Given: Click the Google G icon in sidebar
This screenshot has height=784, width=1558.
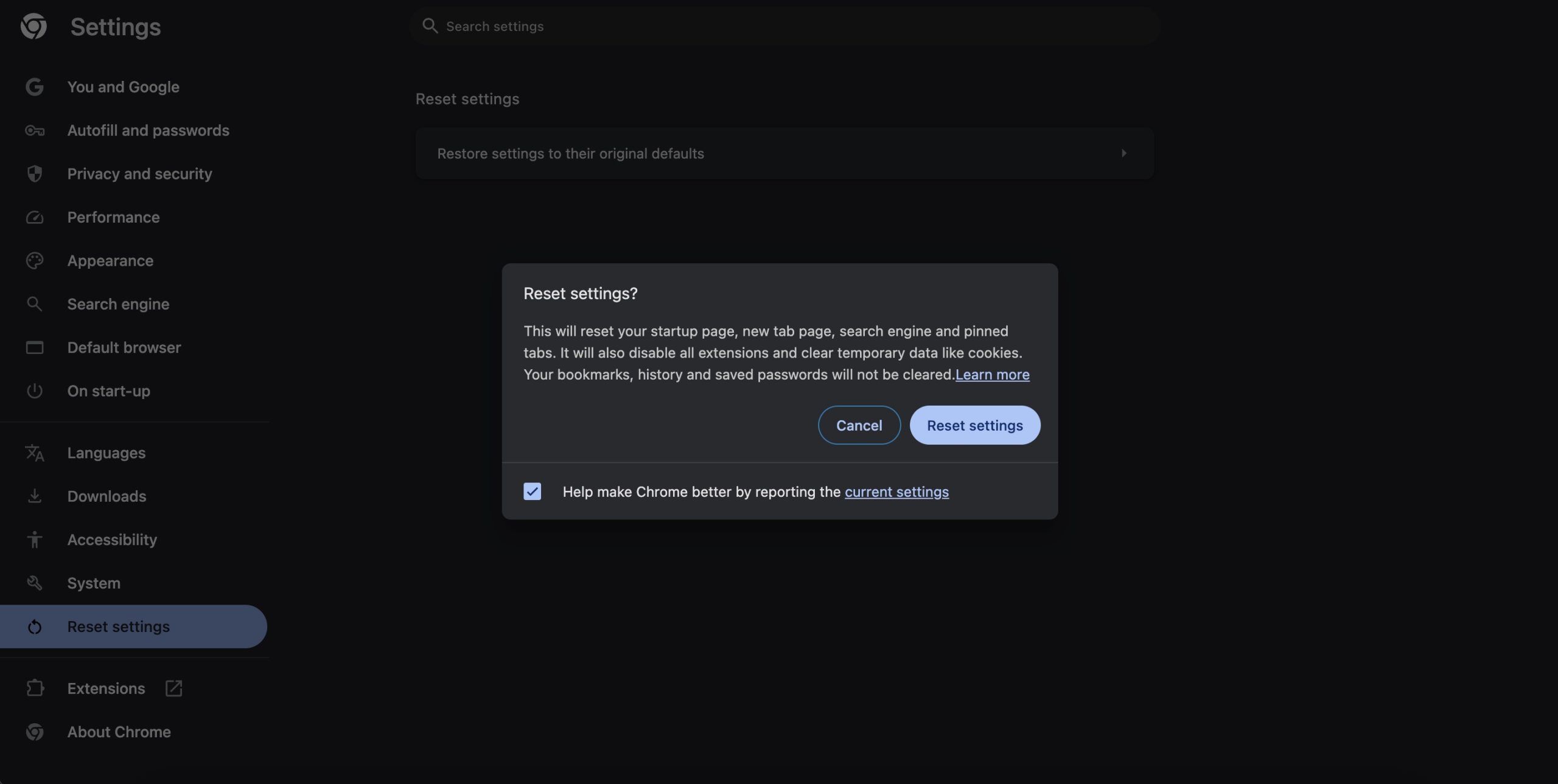Looking at the screenshot, I should (x=35, y=87).
